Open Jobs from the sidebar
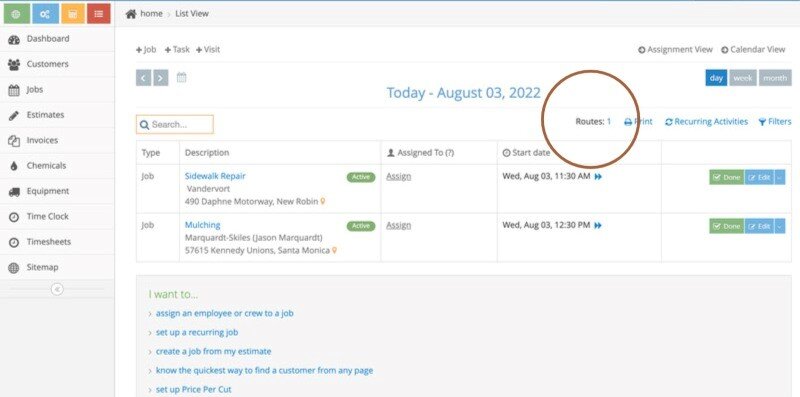The height and width of the screenshot is (397, 800). coord(57,90)
